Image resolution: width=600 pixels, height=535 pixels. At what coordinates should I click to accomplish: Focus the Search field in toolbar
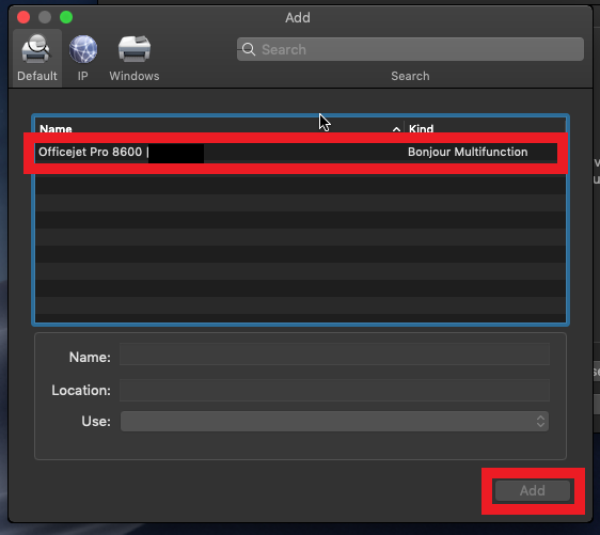point(410,49)
